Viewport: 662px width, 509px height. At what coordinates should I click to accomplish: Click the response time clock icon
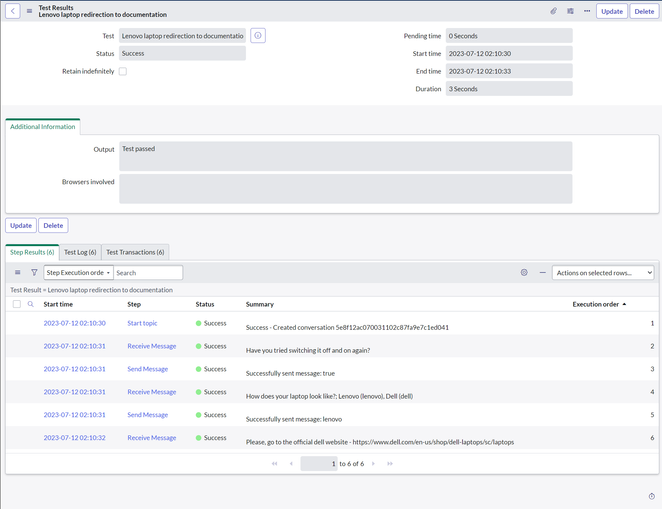pyautogui.click(x=651, y=496)
